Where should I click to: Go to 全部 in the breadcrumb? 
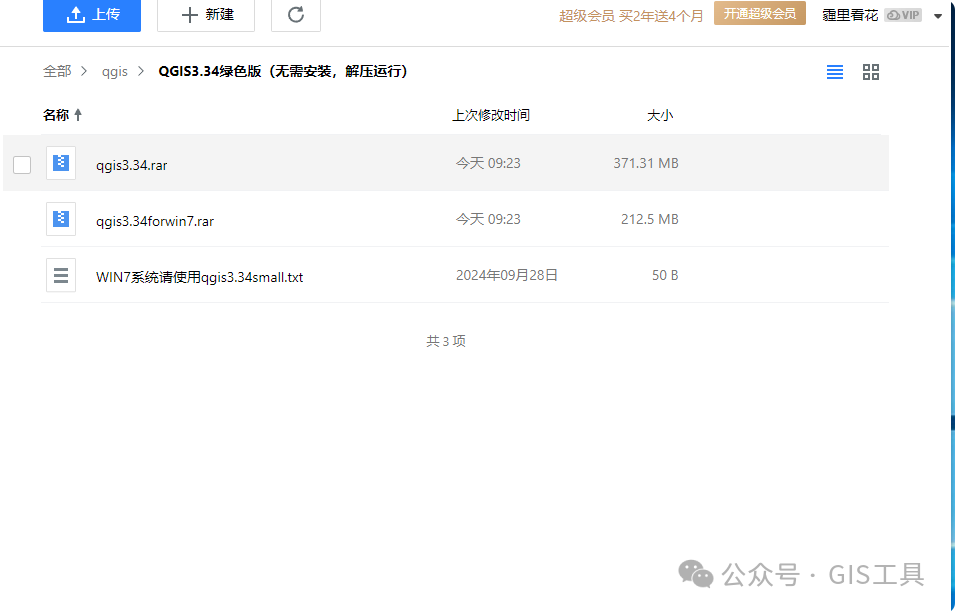[57, 71]
